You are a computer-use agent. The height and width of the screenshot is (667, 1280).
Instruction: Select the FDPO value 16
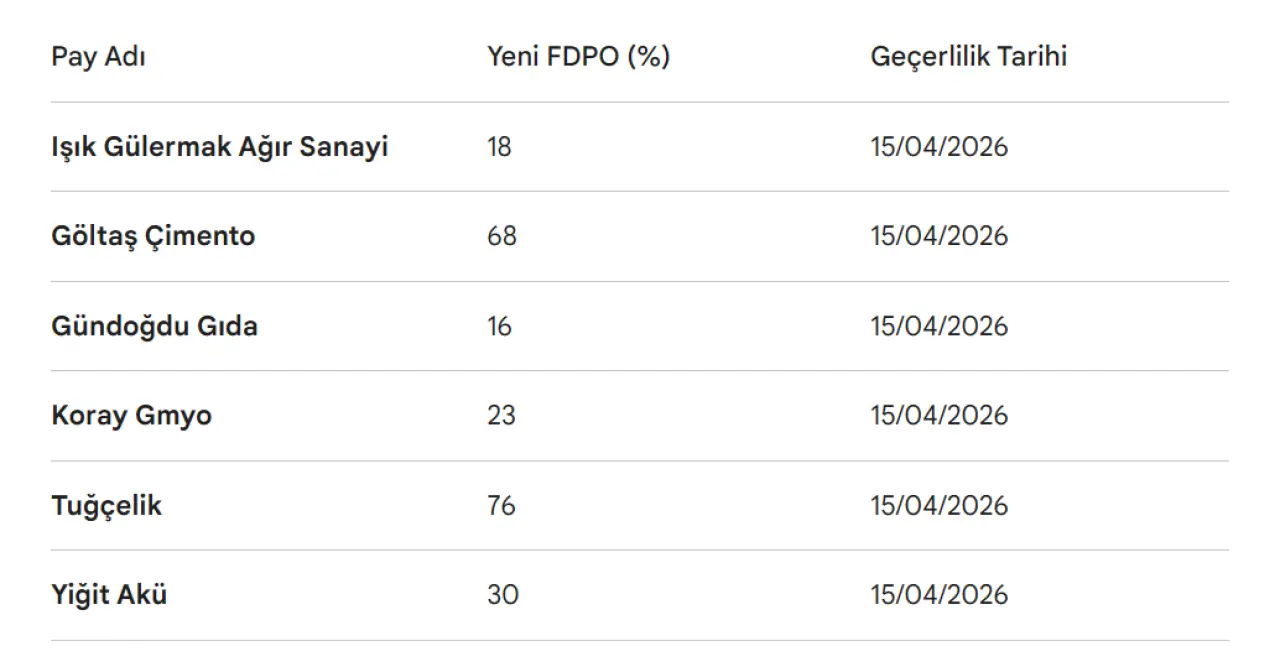pos(499,326)
